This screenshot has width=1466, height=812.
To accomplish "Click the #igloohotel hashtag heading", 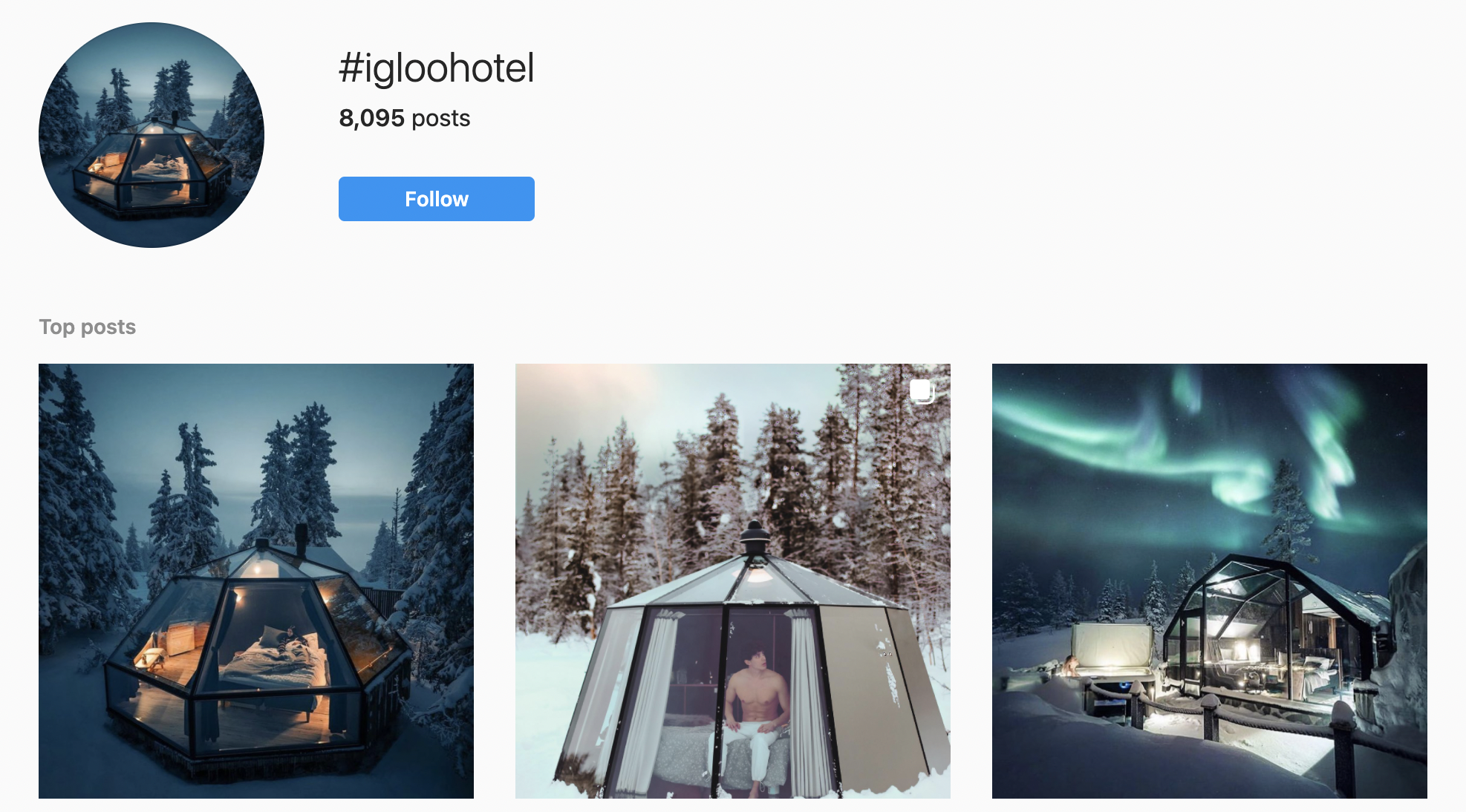I will pyautogui.click(x=436, y=68).
